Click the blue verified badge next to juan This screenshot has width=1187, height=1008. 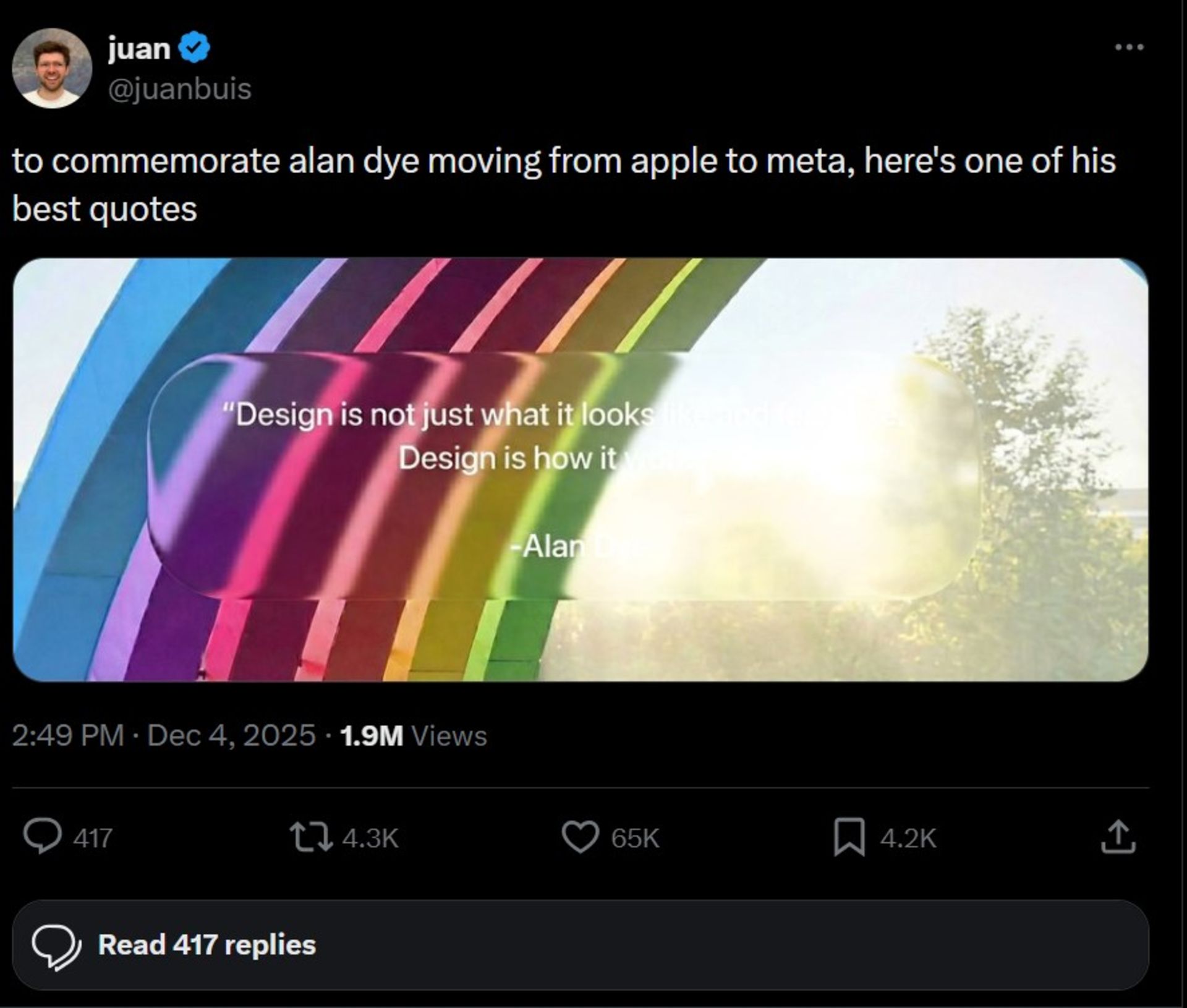pyautogui.click(x=195, y=48)
